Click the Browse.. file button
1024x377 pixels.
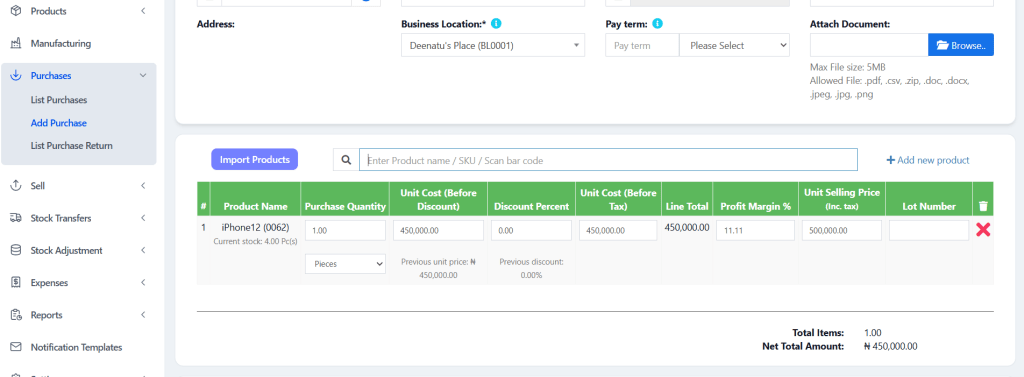[961, 45]
